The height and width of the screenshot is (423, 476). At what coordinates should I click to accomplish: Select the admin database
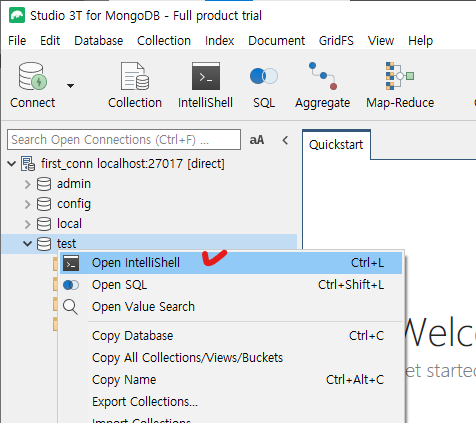tap(74, 184)
